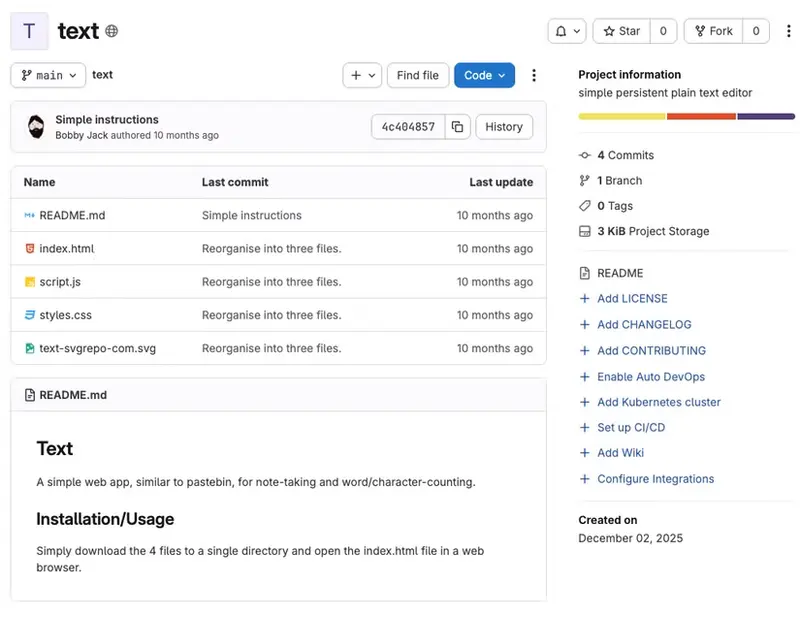Open the main branch dropdown
Viewport: 800px width, 623px height.
coord(47,74)
